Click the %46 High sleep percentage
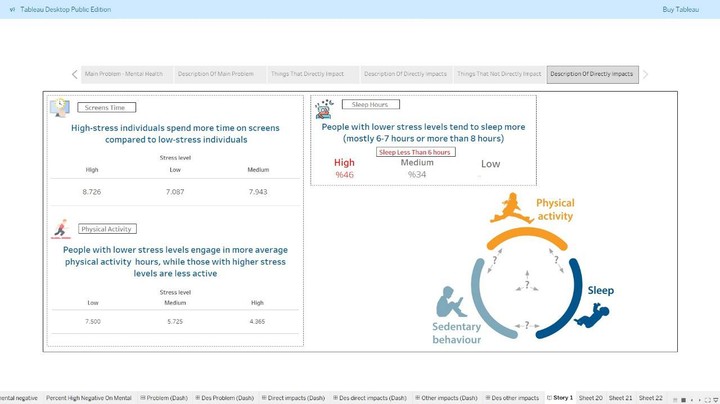The height and width of the screenshot is (404, 720). [x=344, y=174]
